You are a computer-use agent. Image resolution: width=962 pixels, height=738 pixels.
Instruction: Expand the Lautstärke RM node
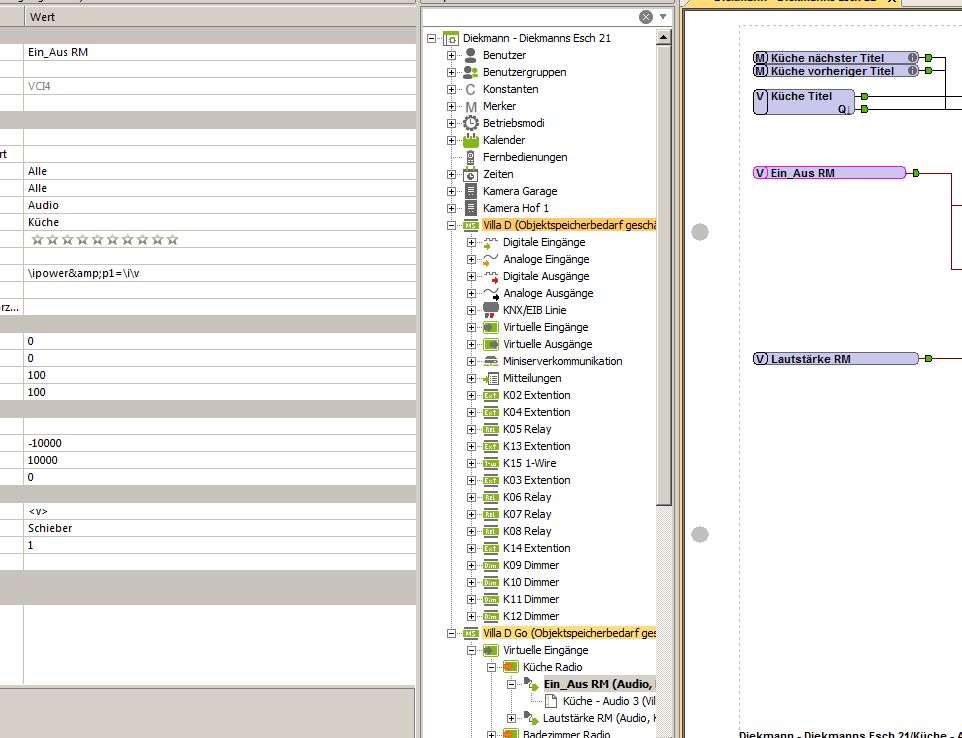click(512, 718)
